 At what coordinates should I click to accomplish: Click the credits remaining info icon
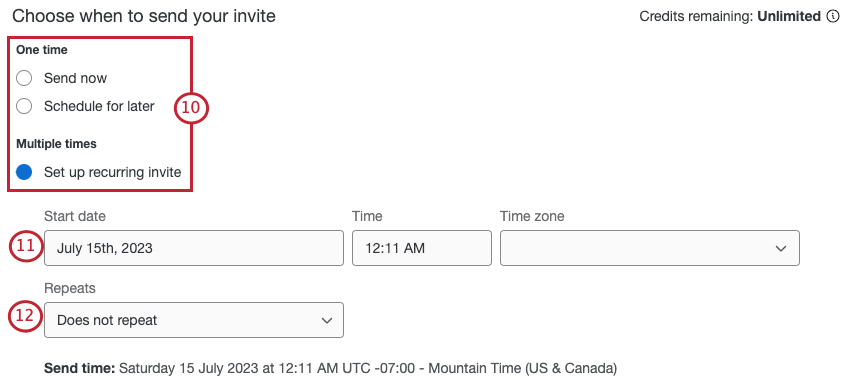[833, 16]
